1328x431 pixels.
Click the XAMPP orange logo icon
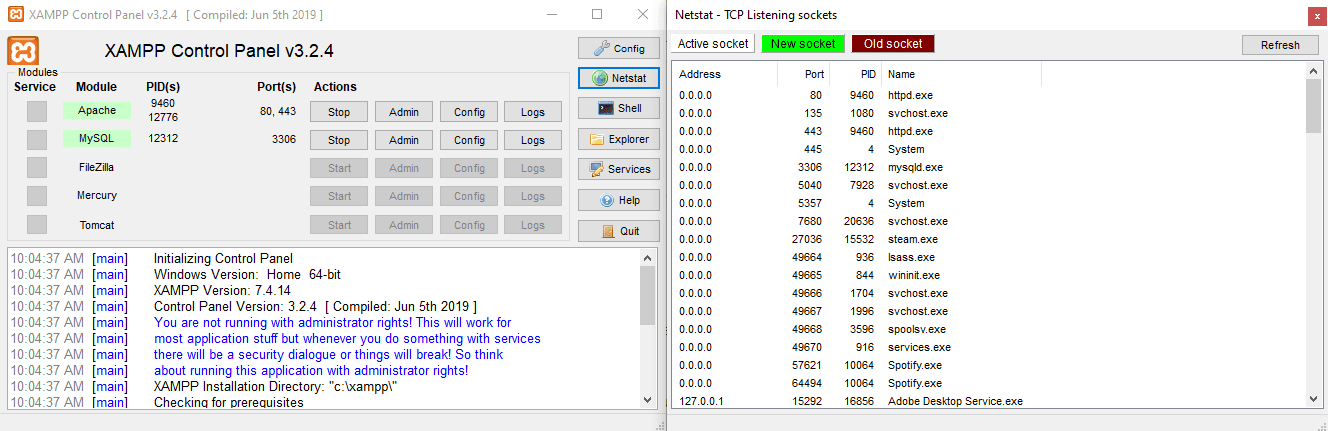tap(22, 52)
